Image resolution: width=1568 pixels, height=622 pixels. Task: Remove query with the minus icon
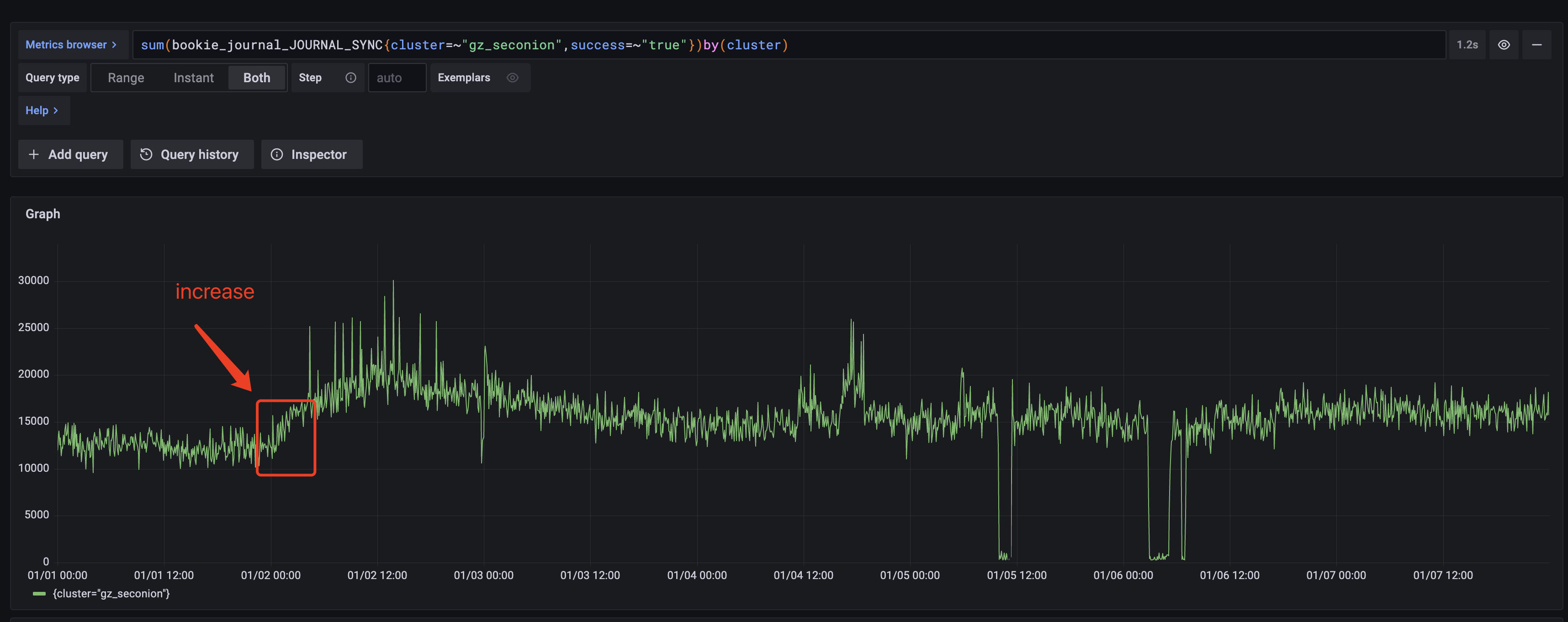(x=1536, y=45)
